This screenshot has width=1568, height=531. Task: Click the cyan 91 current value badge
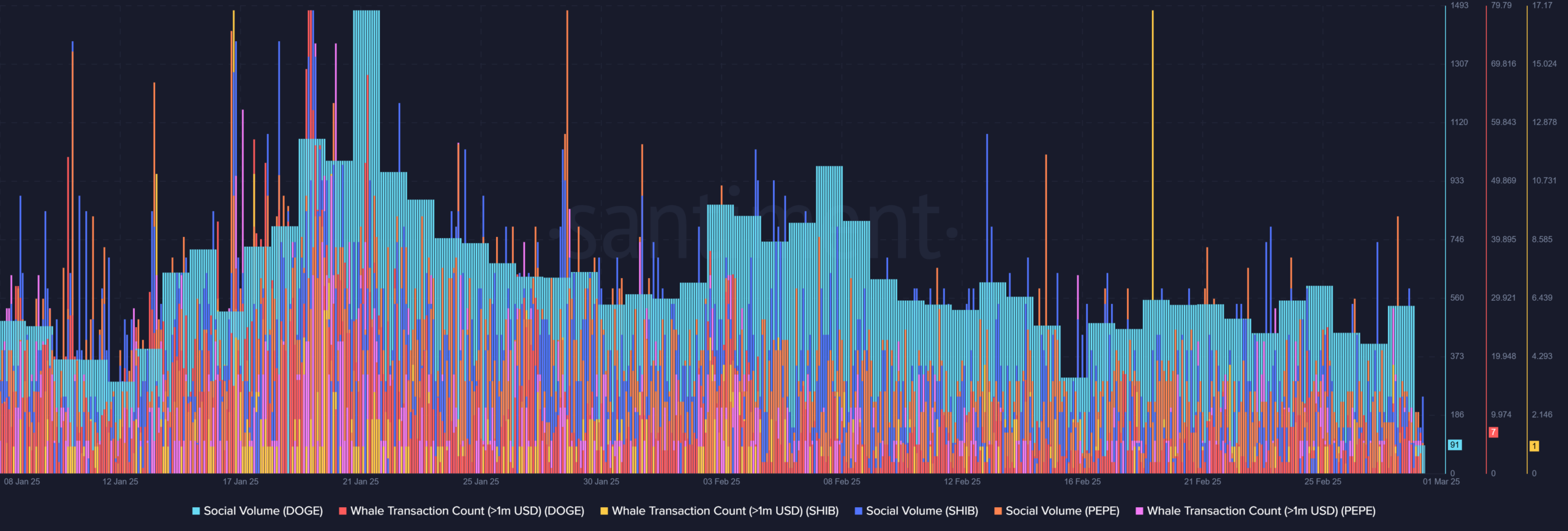(1455, 445)
